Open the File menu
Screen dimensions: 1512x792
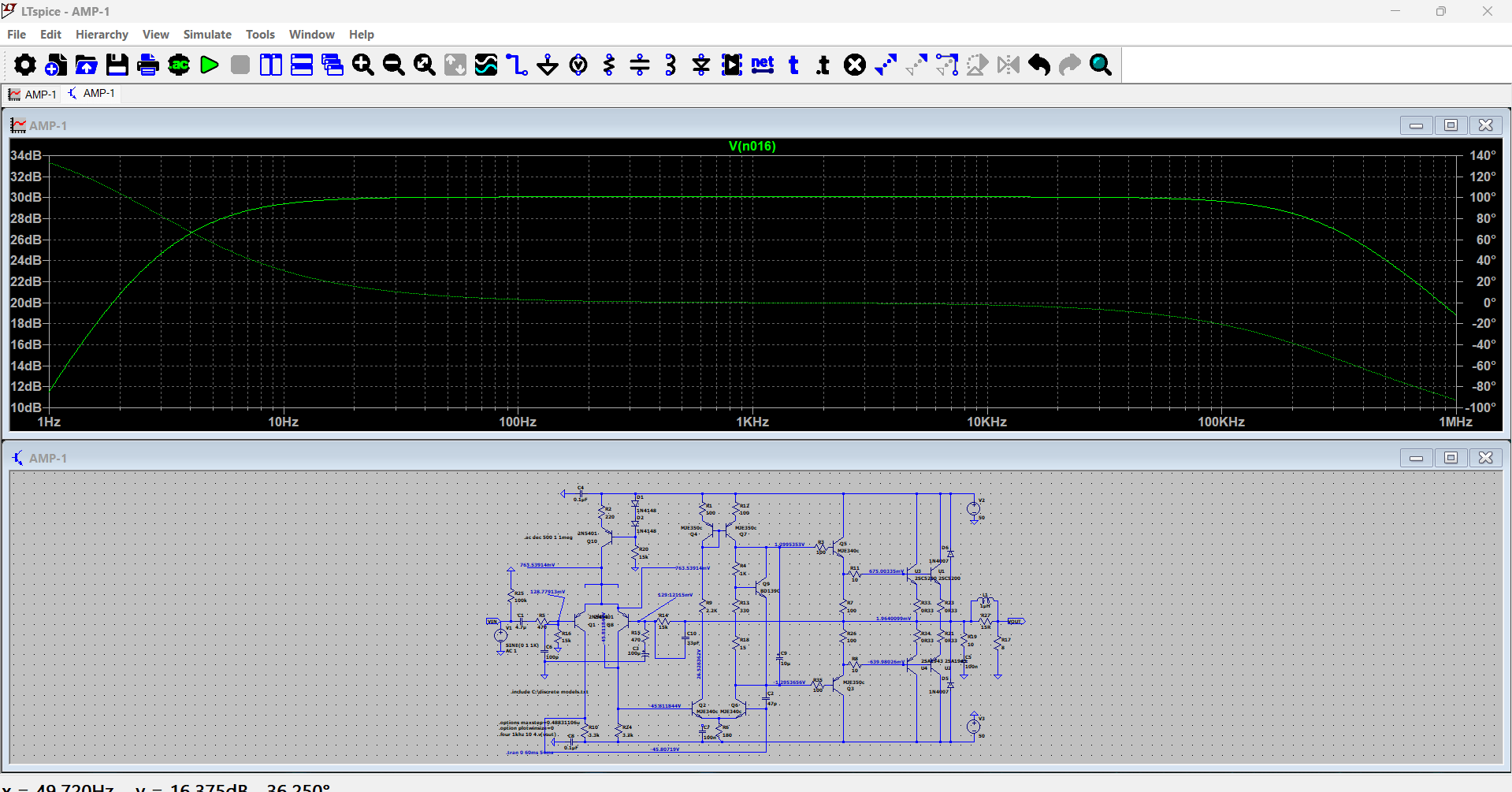pos(17,35)
